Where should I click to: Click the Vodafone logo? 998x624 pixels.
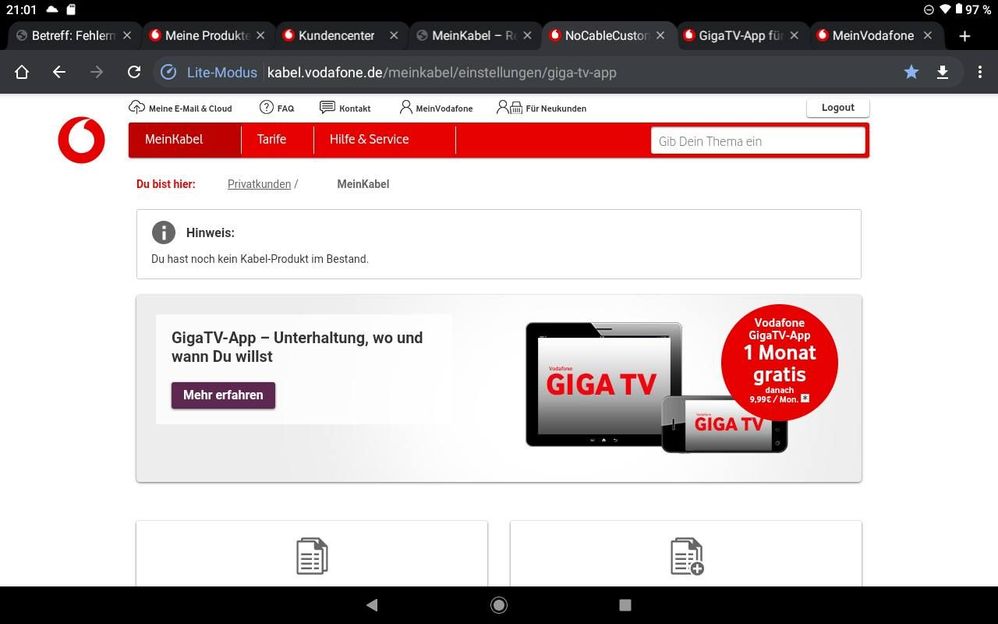81,140
